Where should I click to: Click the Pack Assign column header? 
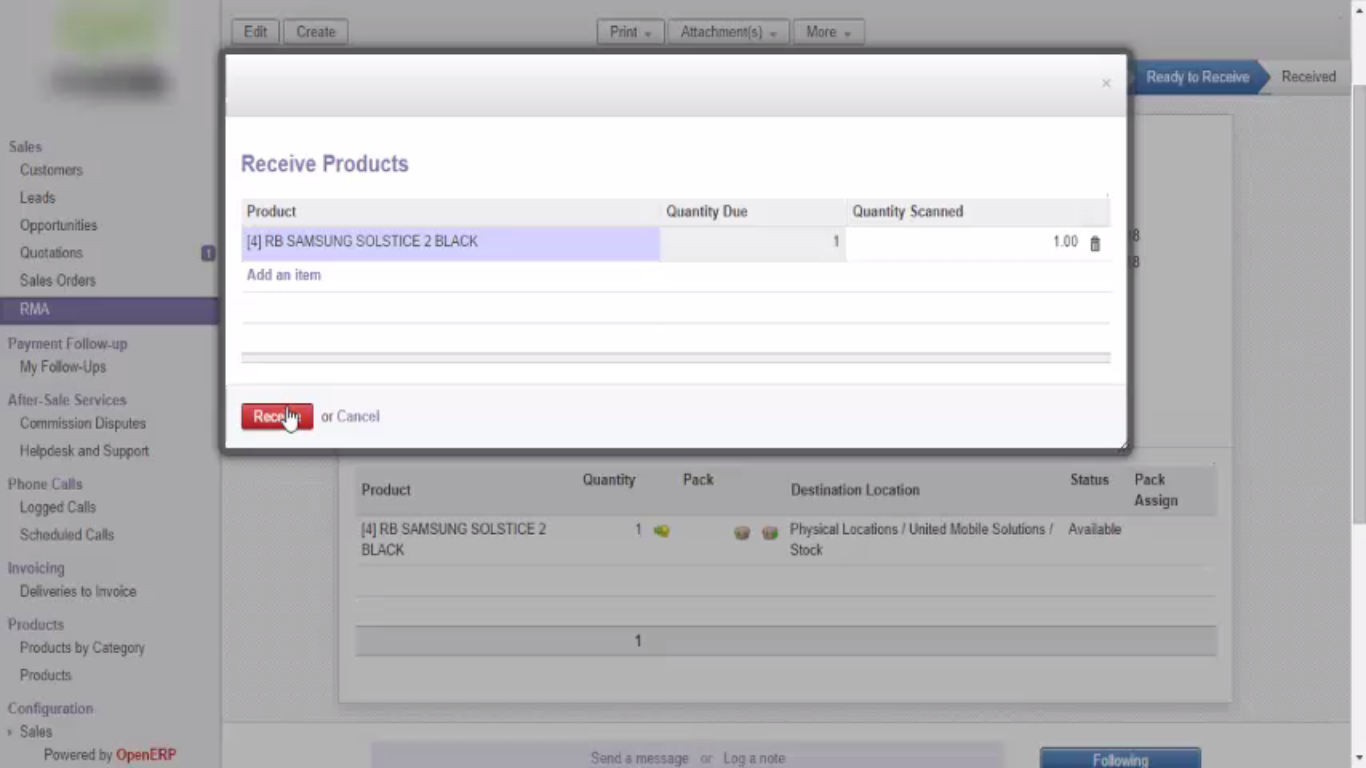pos(1156,490)
